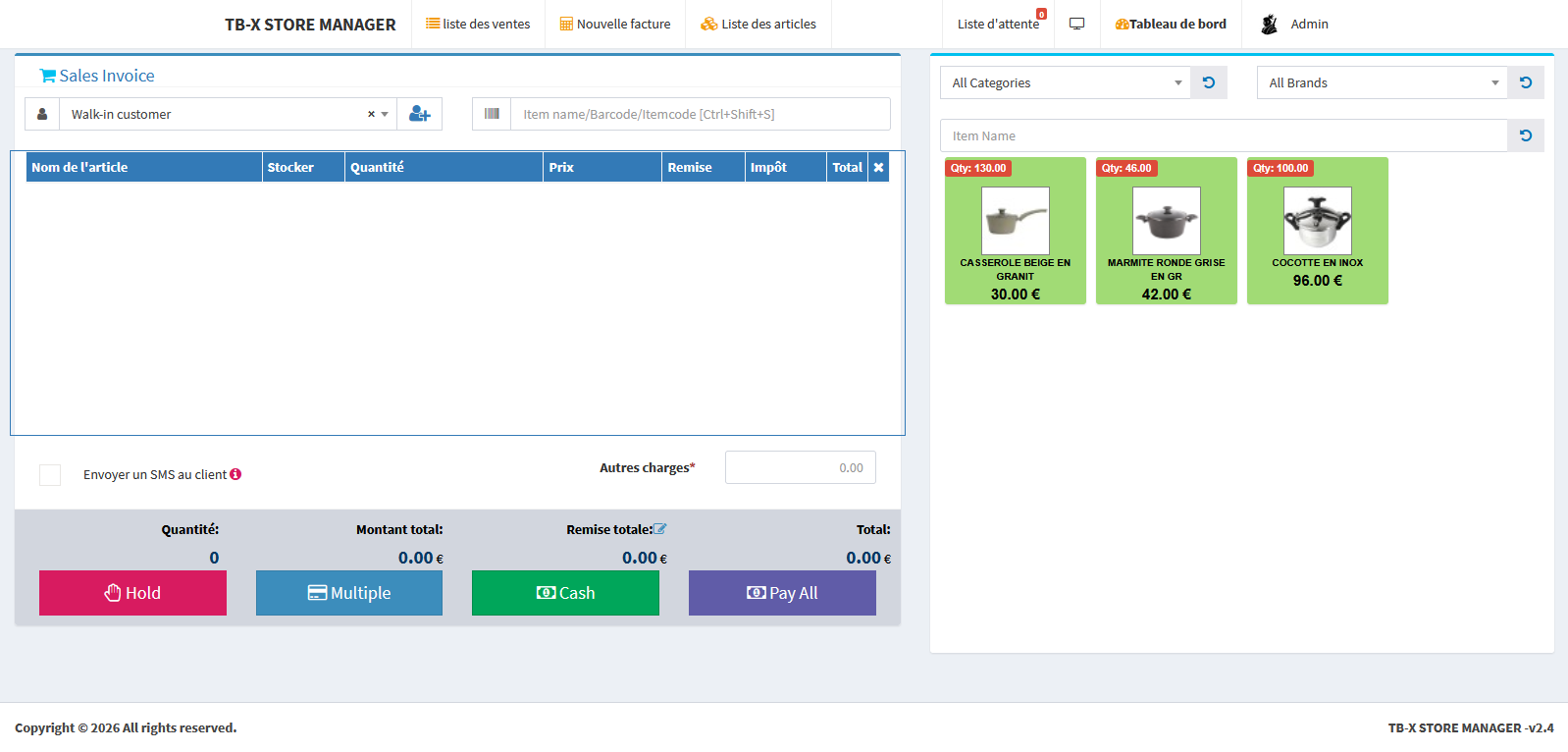Enable Envoyer un SMS au client checkbox
The width and height of the screenshot is (1568, 752).
click(x=50, y=475)
